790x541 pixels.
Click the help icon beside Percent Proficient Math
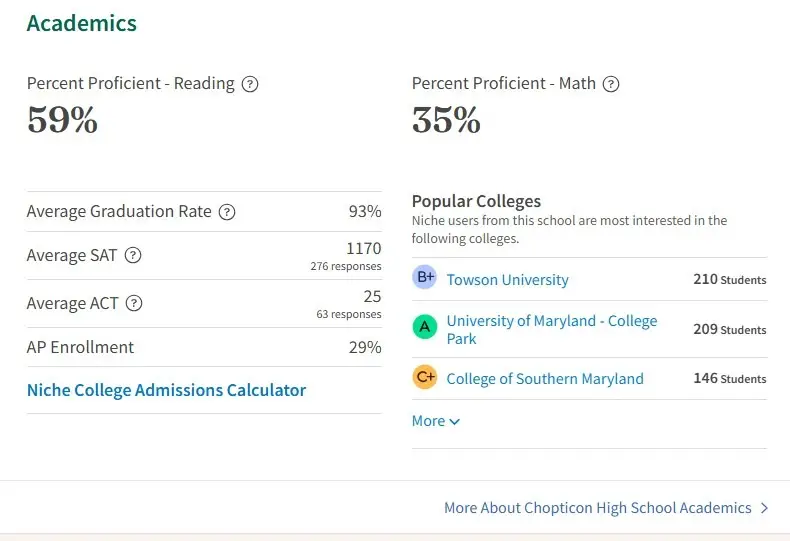coord(611,84)
